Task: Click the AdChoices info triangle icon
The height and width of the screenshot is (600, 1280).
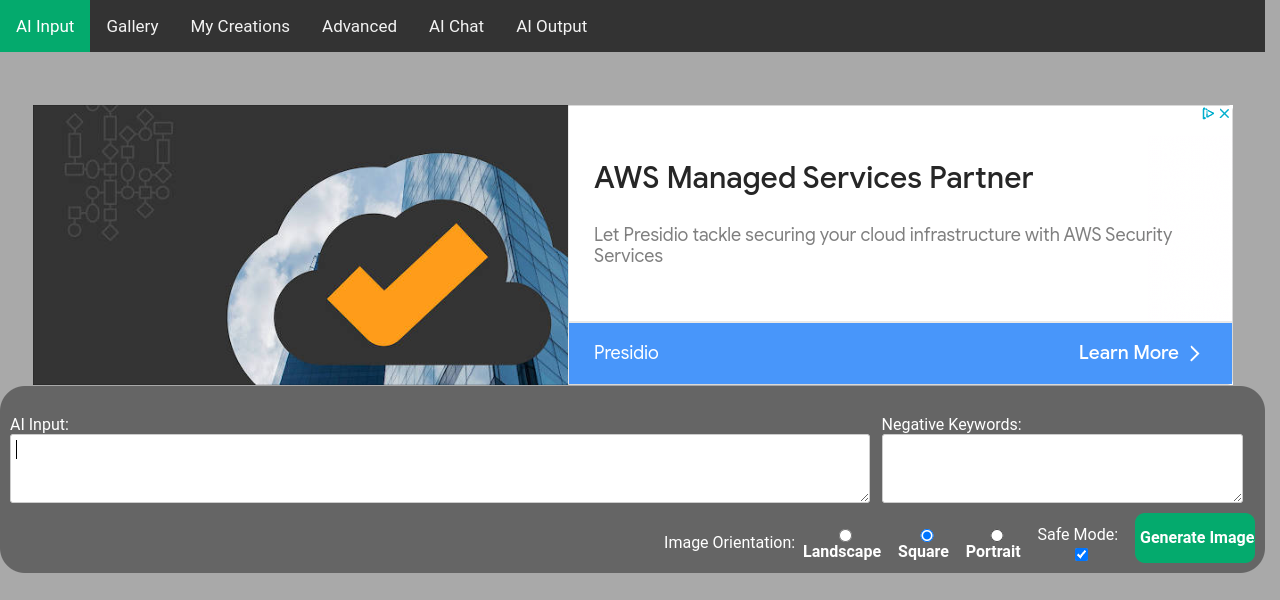Action: click(1208, 114)
